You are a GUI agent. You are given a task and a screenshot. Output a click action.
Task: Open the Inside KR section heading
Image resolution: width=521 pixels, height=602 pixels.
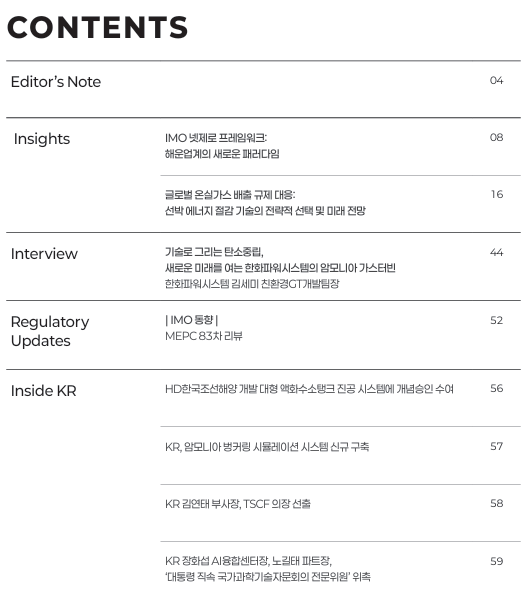point(43,391)
